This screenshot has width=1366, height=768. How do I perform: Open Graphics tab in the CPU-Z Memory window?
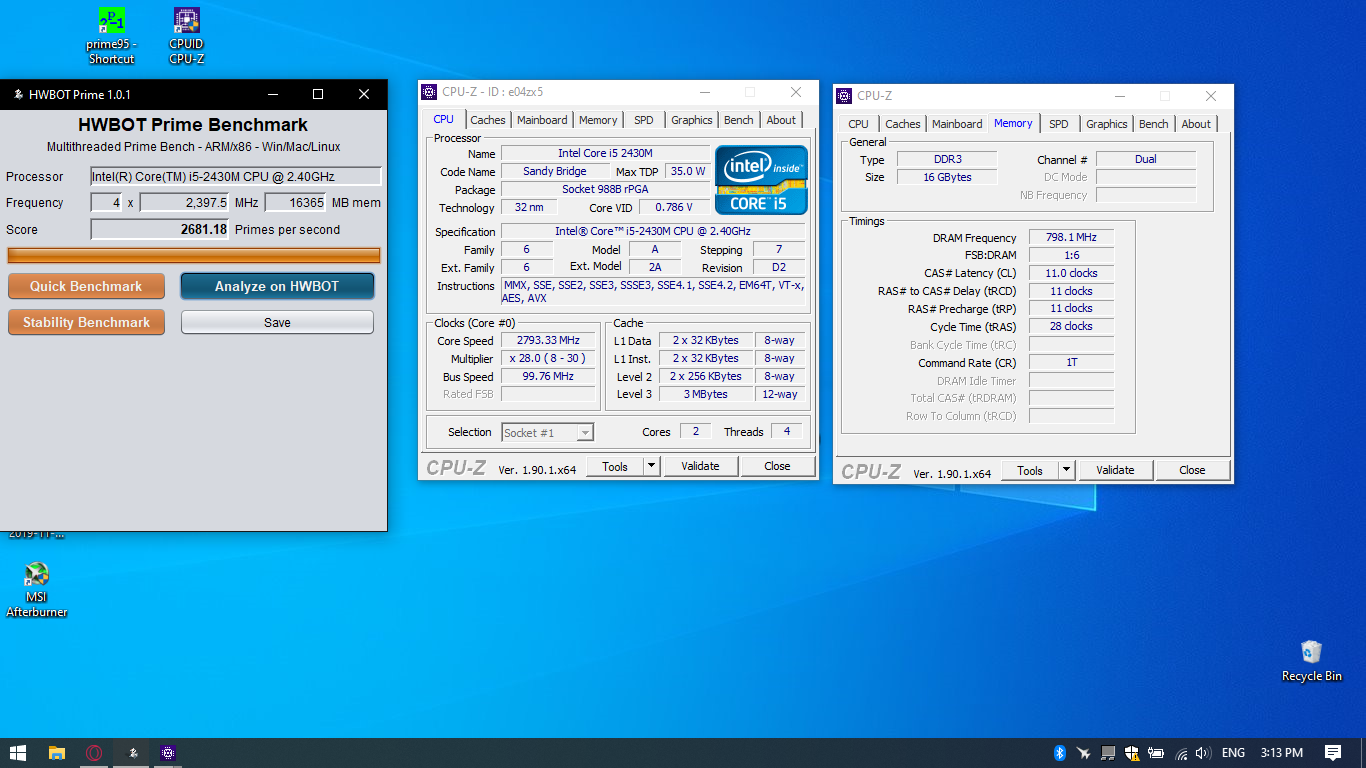coord(1107,124)
